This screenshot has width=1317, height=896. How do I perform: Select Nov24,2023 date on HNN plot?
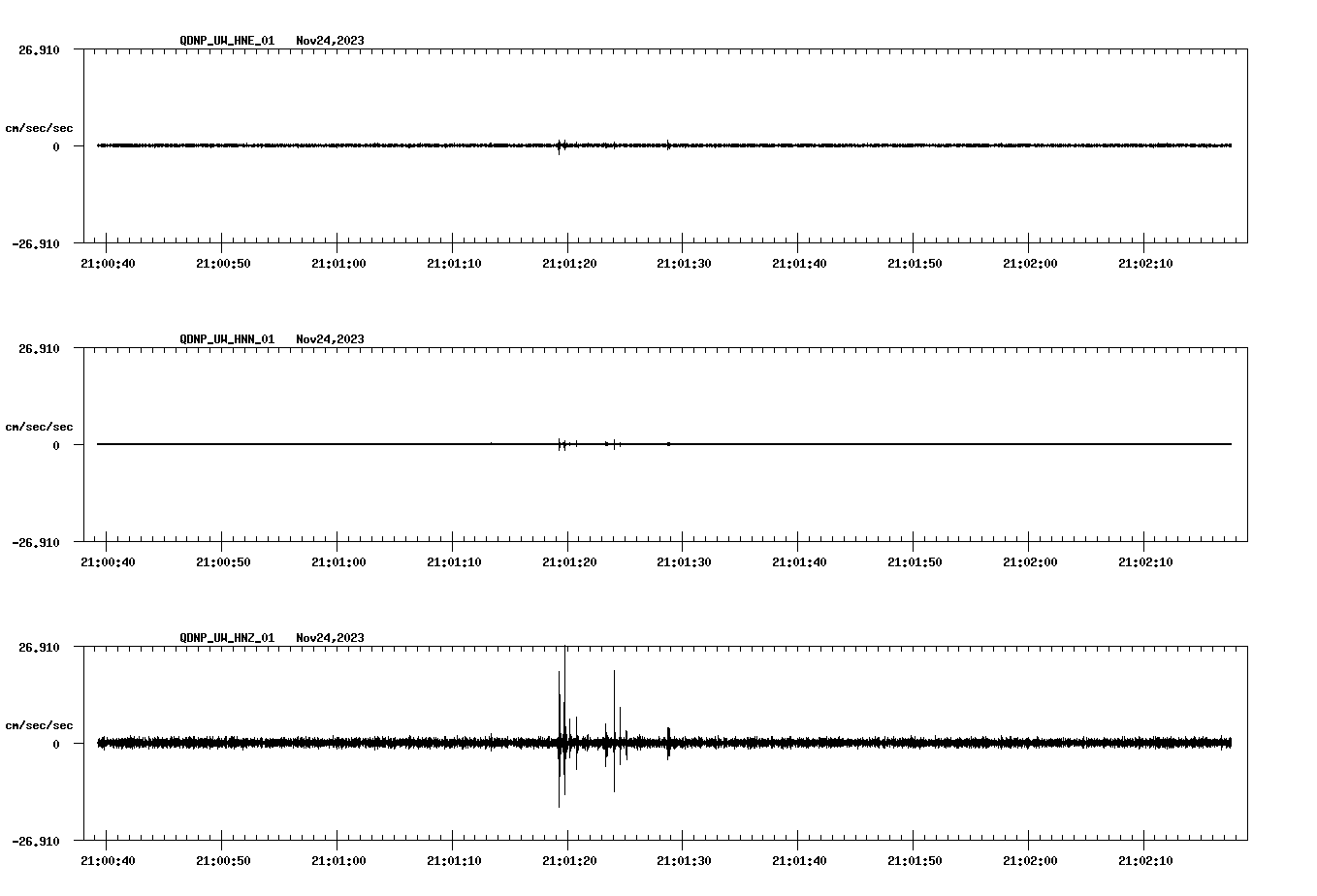[331, 339]
